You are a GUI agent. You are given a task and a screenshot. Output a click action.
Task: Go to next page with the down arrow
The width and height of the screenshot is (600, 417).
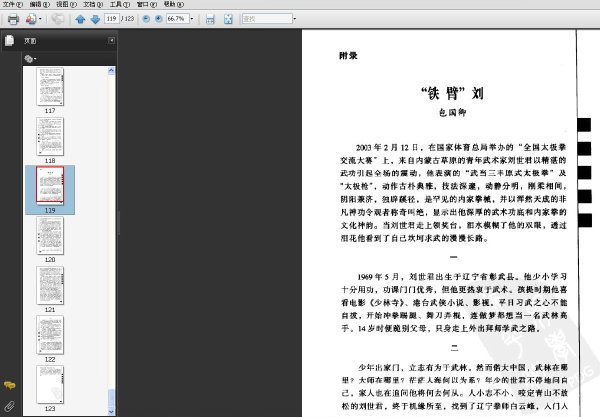click(95, 19)
